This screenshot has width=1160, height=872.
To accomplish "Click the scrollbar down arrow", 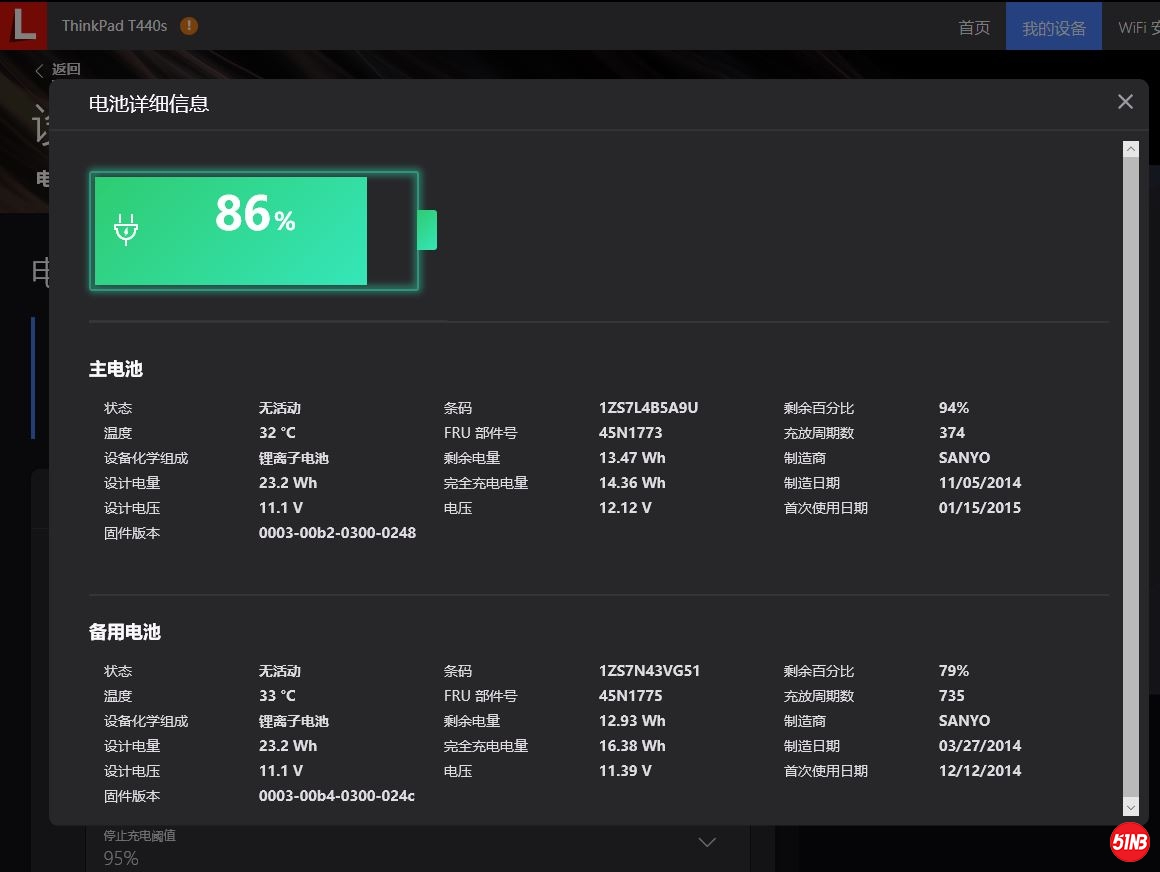I will 1131,806.
